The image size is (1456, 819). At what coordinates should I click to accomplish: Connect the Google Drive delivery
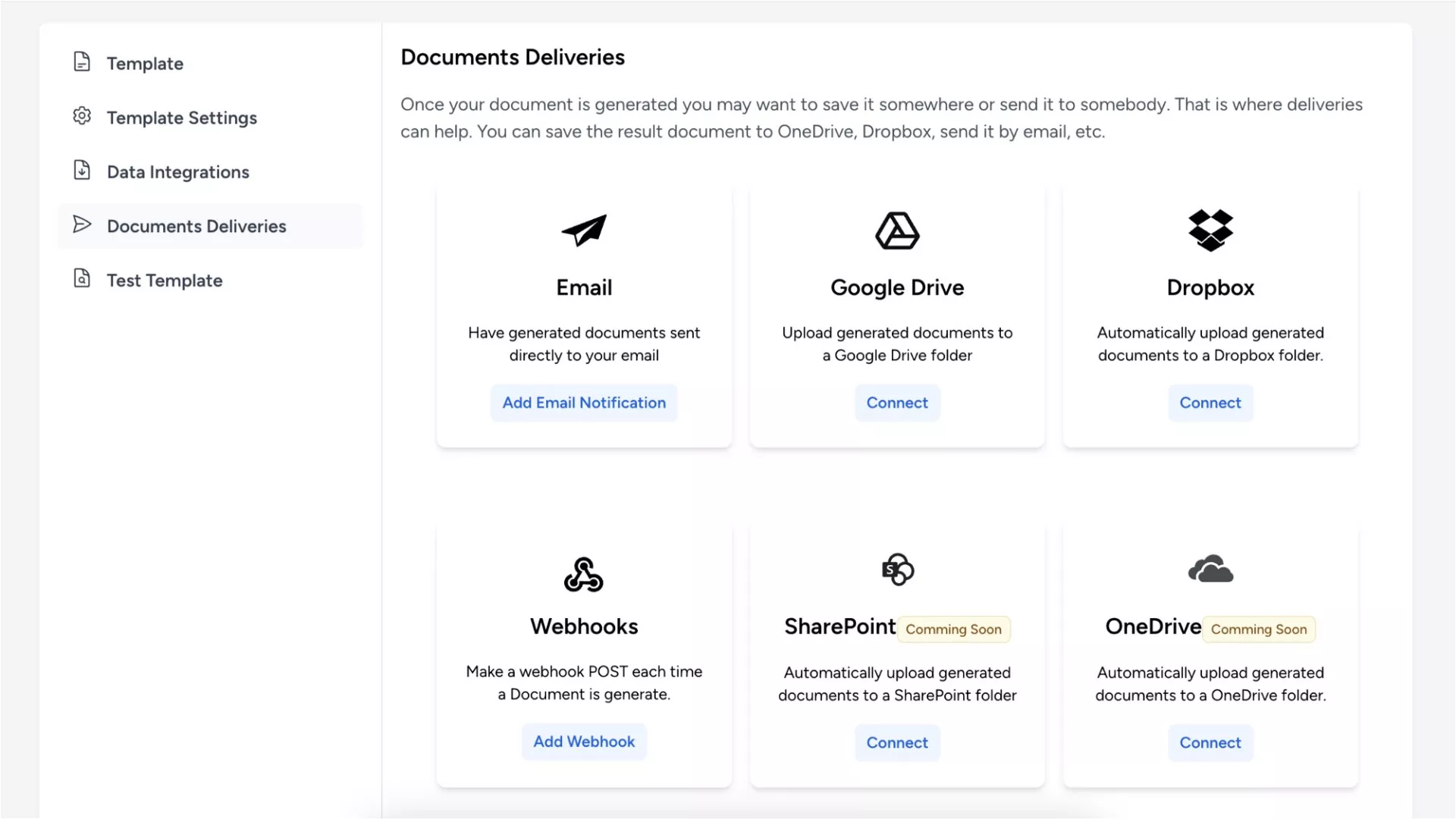(x=897, y=403)
